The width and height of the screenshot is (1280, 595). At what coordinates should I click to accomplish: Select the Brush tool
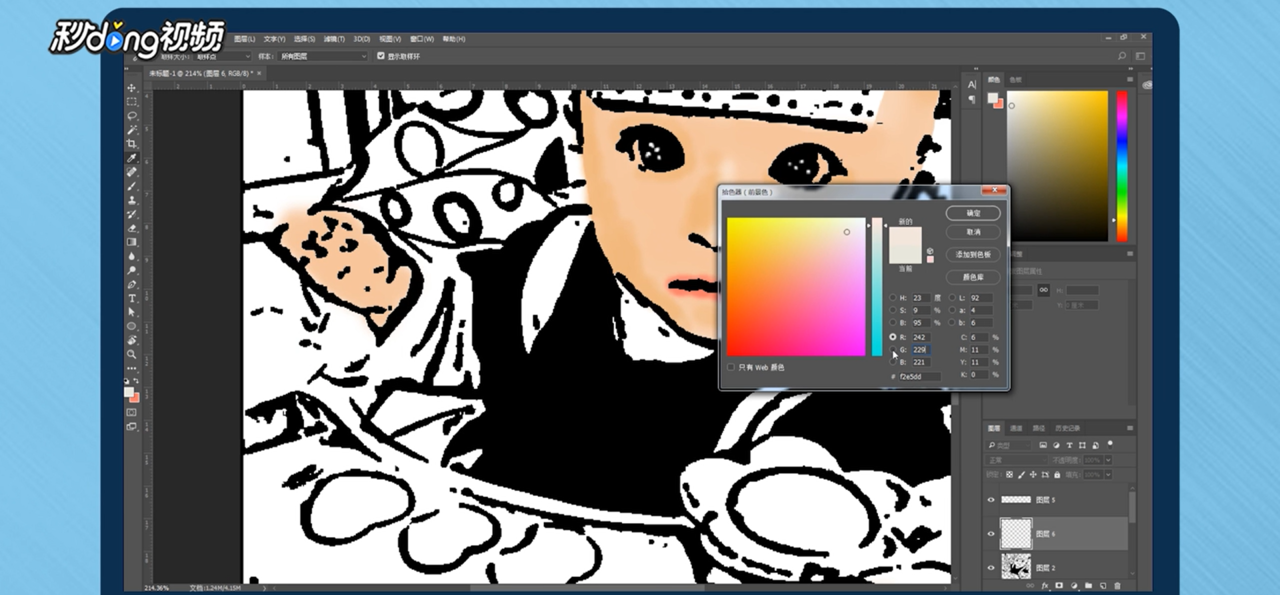(131, 186)
